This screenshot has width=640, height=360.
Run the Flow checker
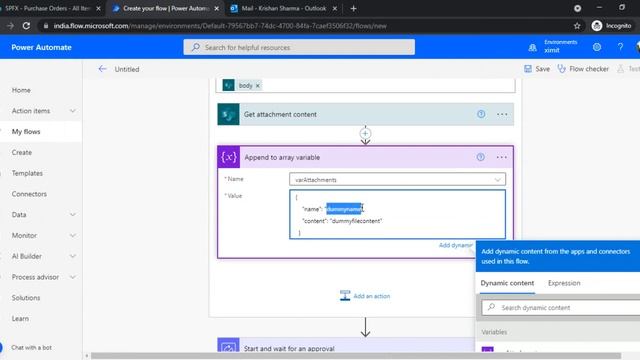click(583, 69)
